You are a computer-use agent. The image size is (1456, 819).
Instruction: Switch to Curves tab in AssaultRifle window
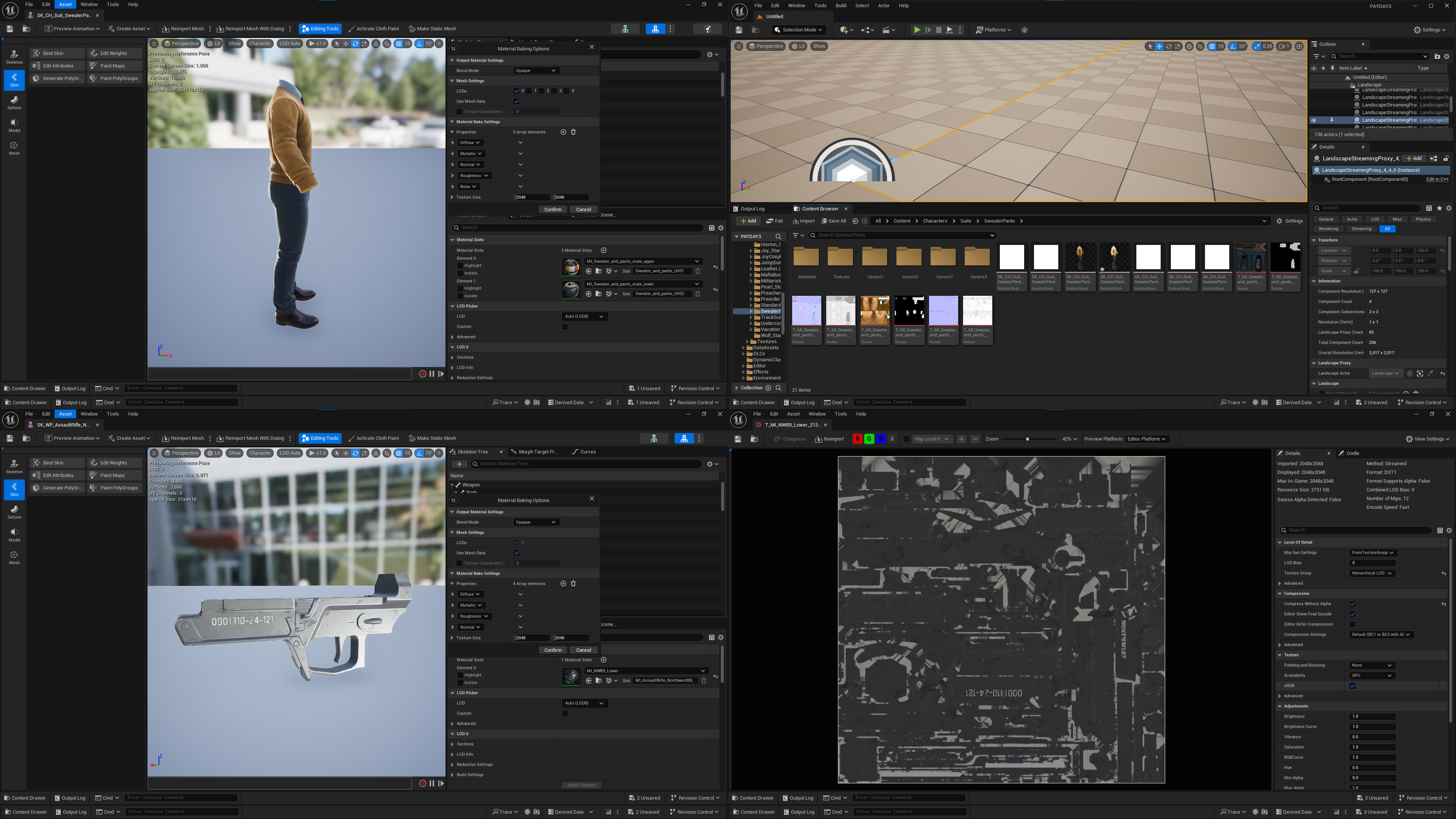click(x=584, y=452)
